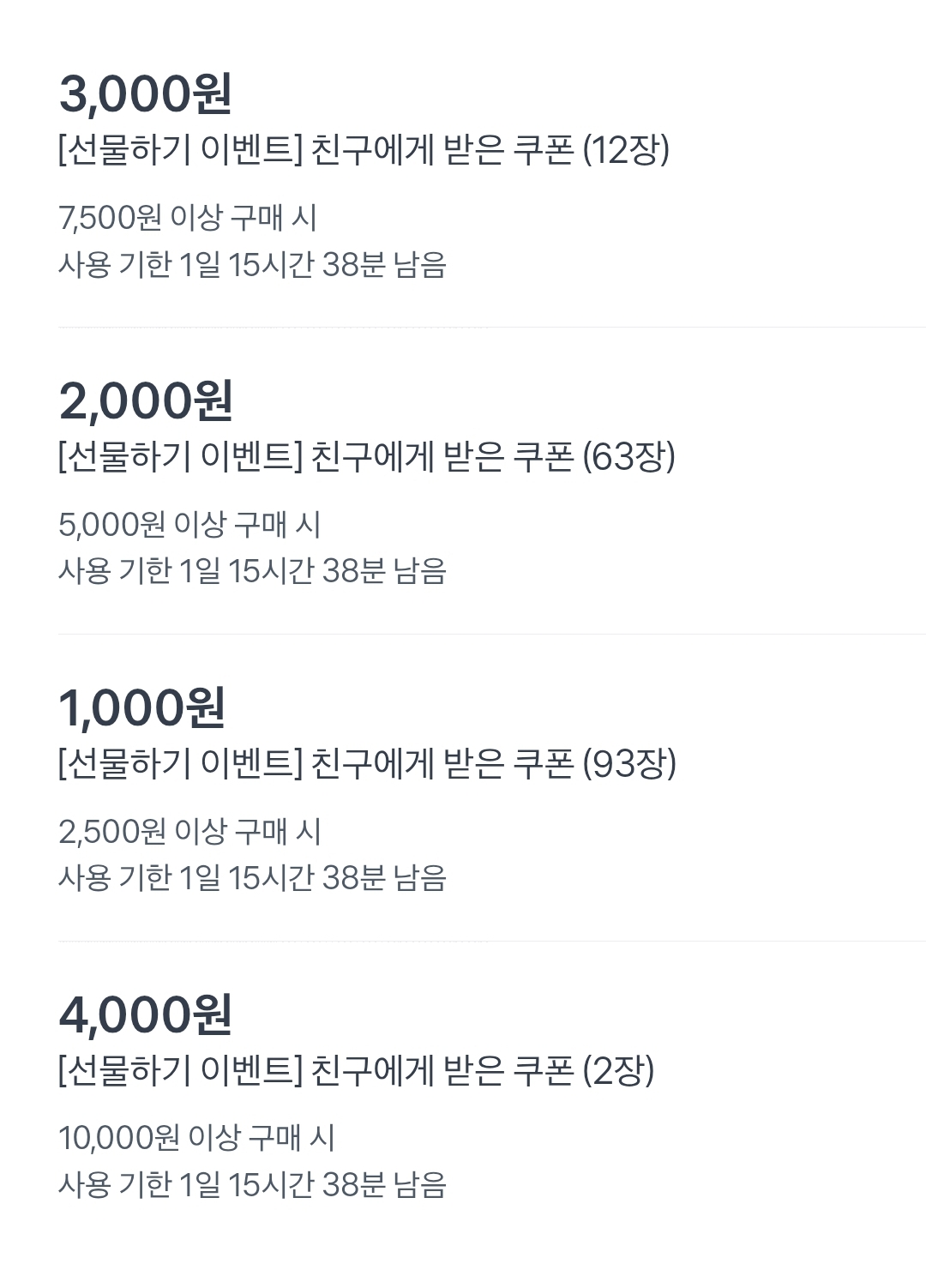Screen dimensions: 926x1288
Task: Tap the 2,000원 coupon's expiry line
Action: tap(252, 571)
